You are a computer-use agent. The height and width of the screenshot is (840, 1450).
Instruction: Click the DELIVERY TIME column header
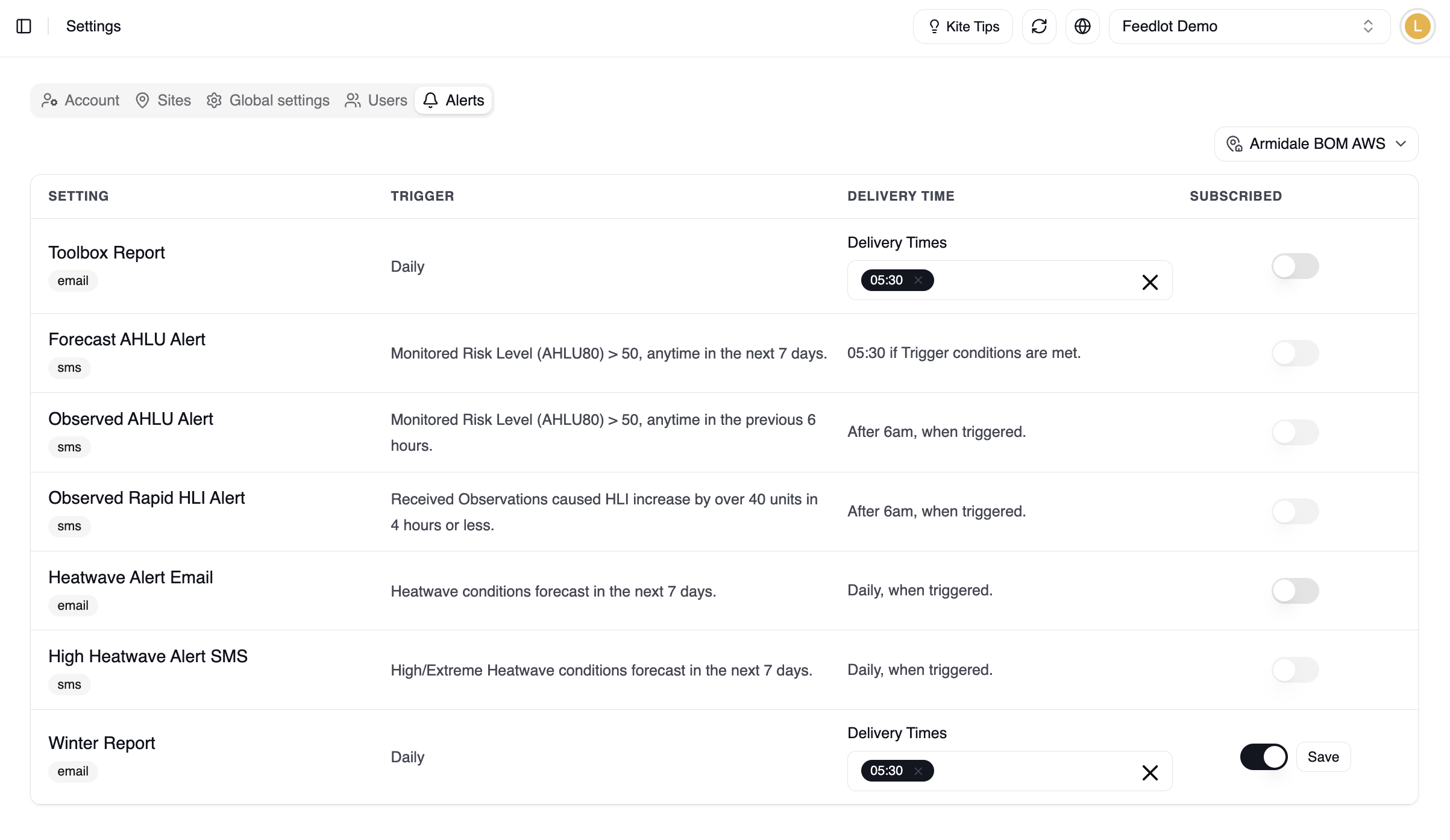(x=901, y=196)
